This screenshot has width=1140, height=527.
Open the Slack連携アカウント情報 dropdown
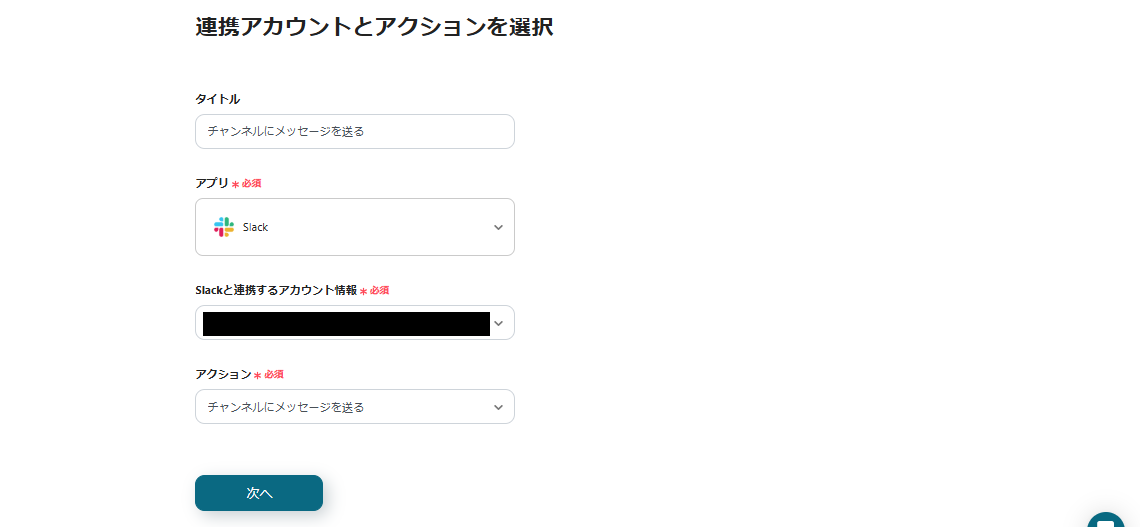click(355, 323)
